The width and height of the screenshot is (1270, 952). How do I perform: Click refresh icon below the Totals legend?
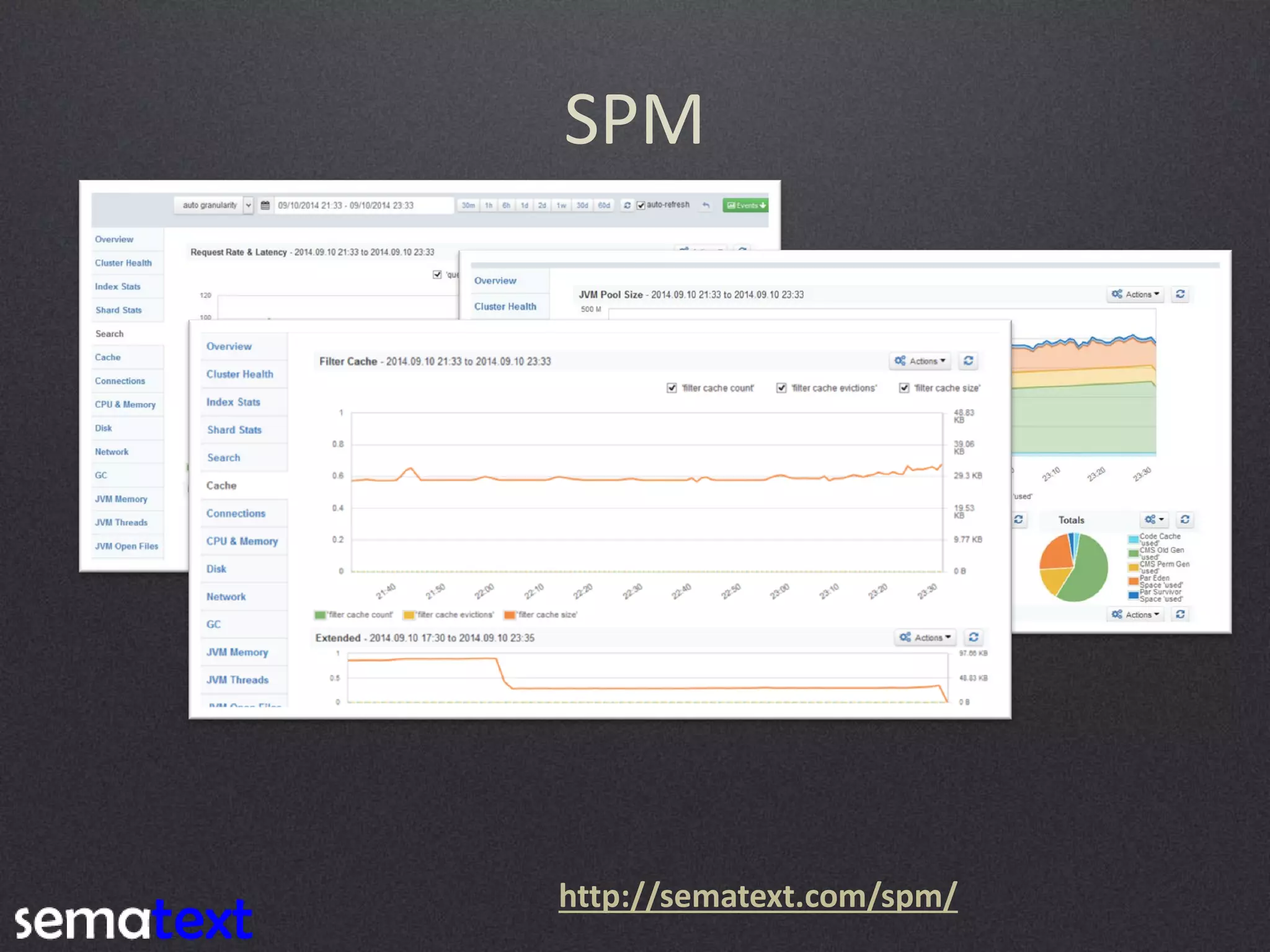pyautogui.click(x=1181, y=614)
